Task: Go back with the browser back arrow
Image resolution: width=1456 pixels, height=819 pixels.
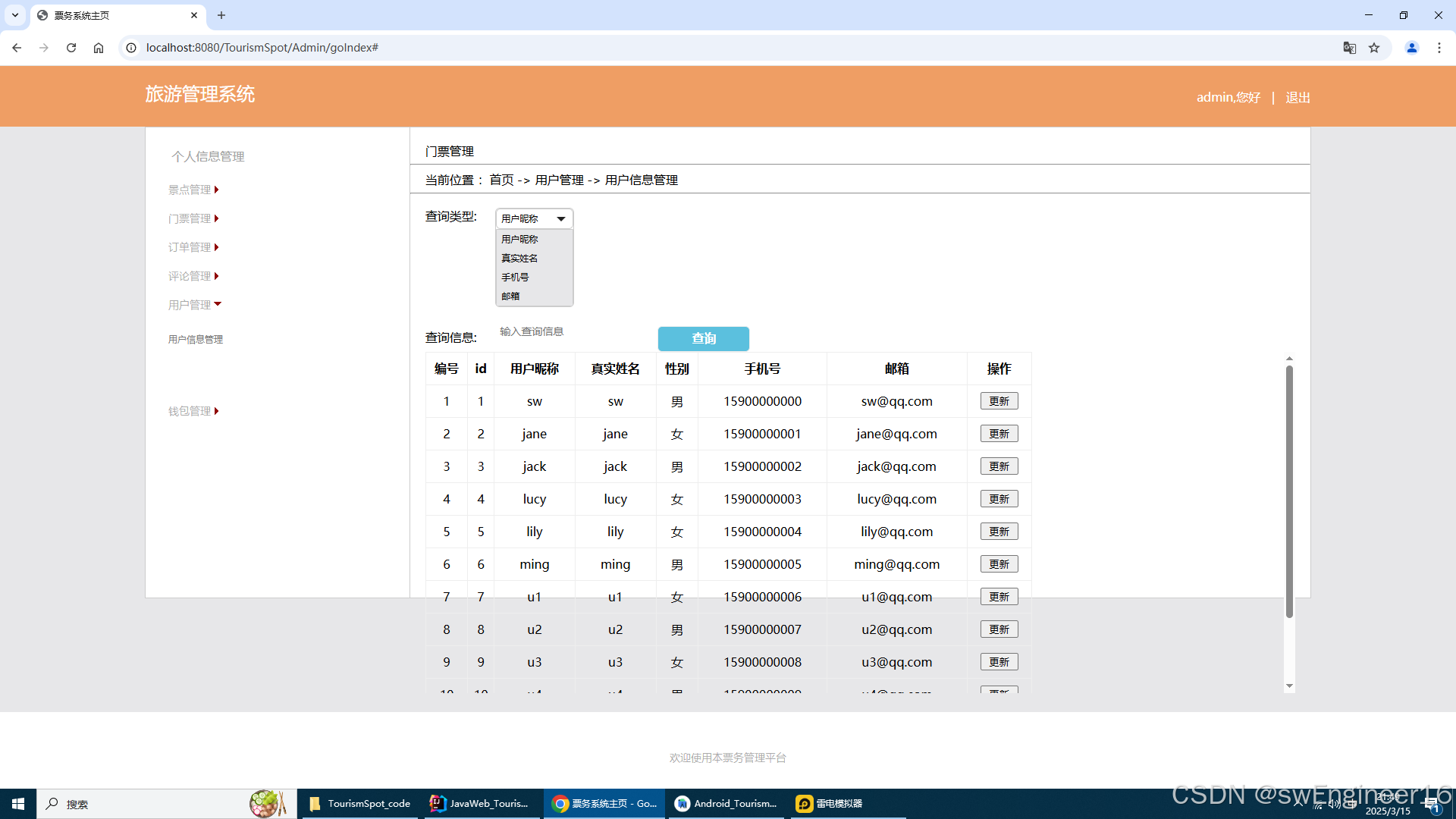Action: (17, 48)
